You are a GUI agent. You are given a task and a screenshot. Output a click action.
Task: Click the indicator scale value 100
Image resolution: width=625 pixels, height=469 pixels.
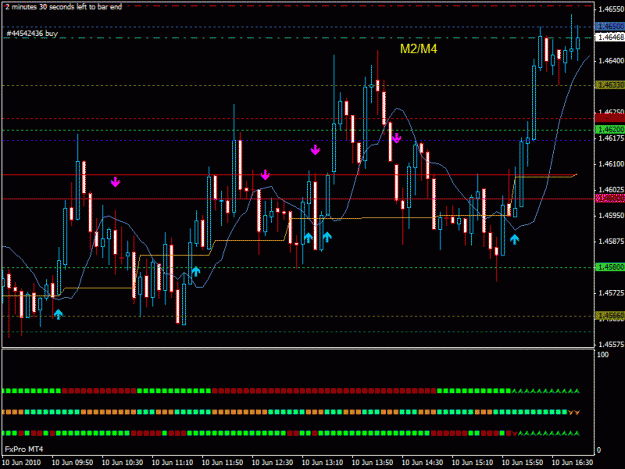click(603, 355)
